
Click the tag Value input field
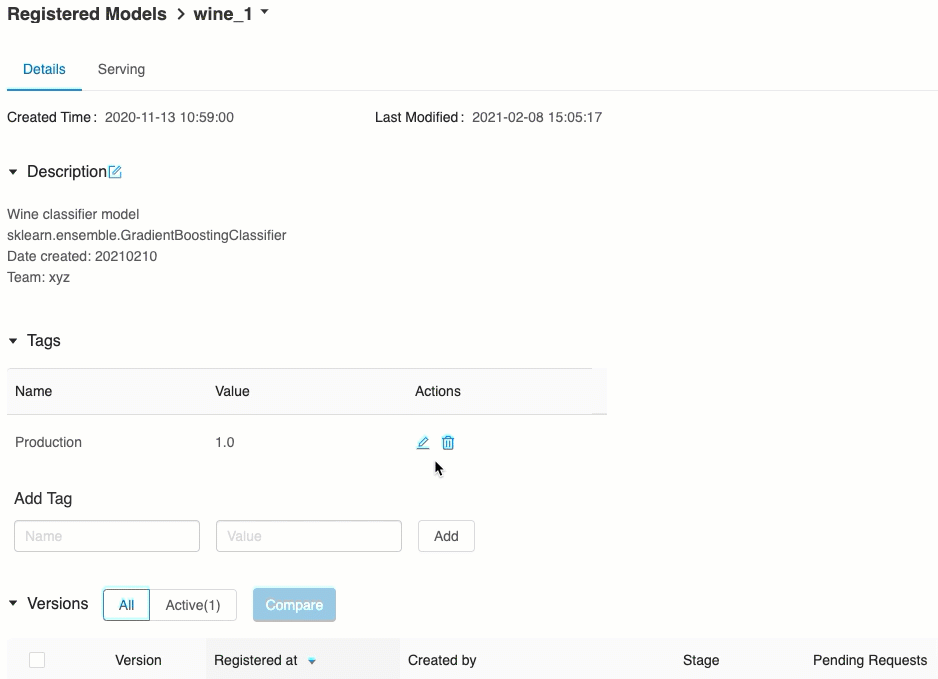309,535
